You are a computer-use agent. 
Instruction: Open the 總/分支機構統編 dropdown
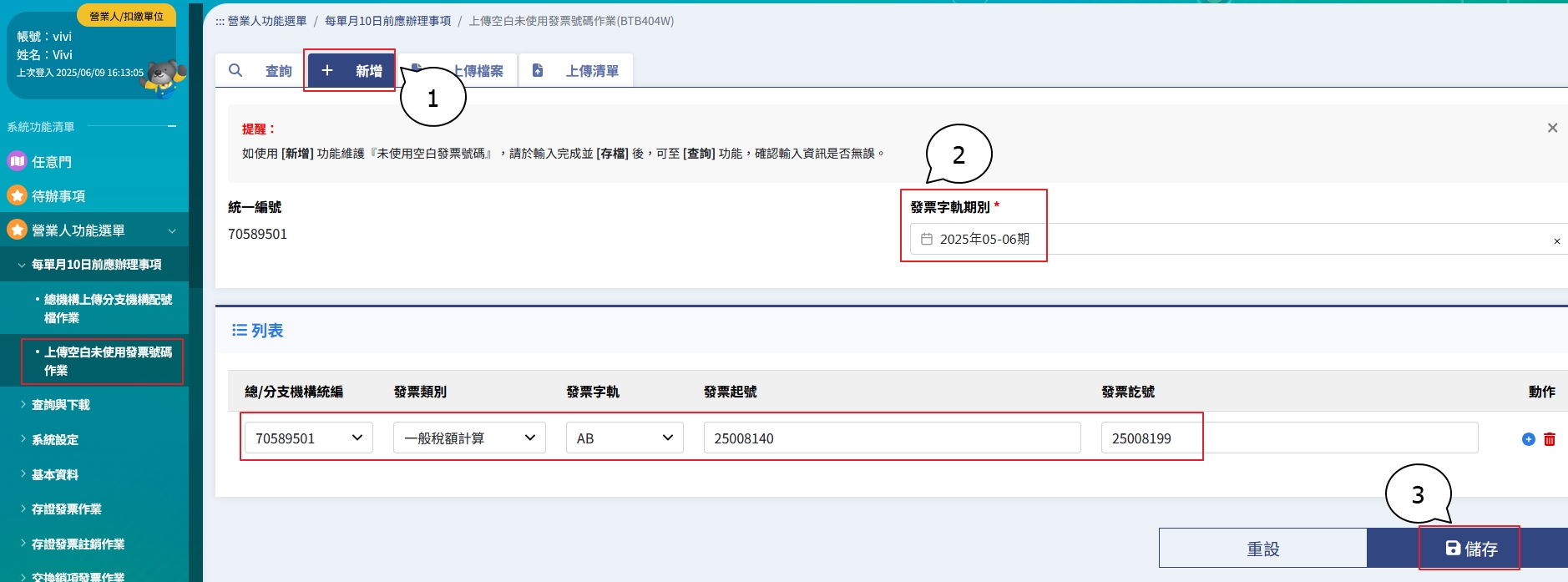pyautogui.click(x=308, y=438)
